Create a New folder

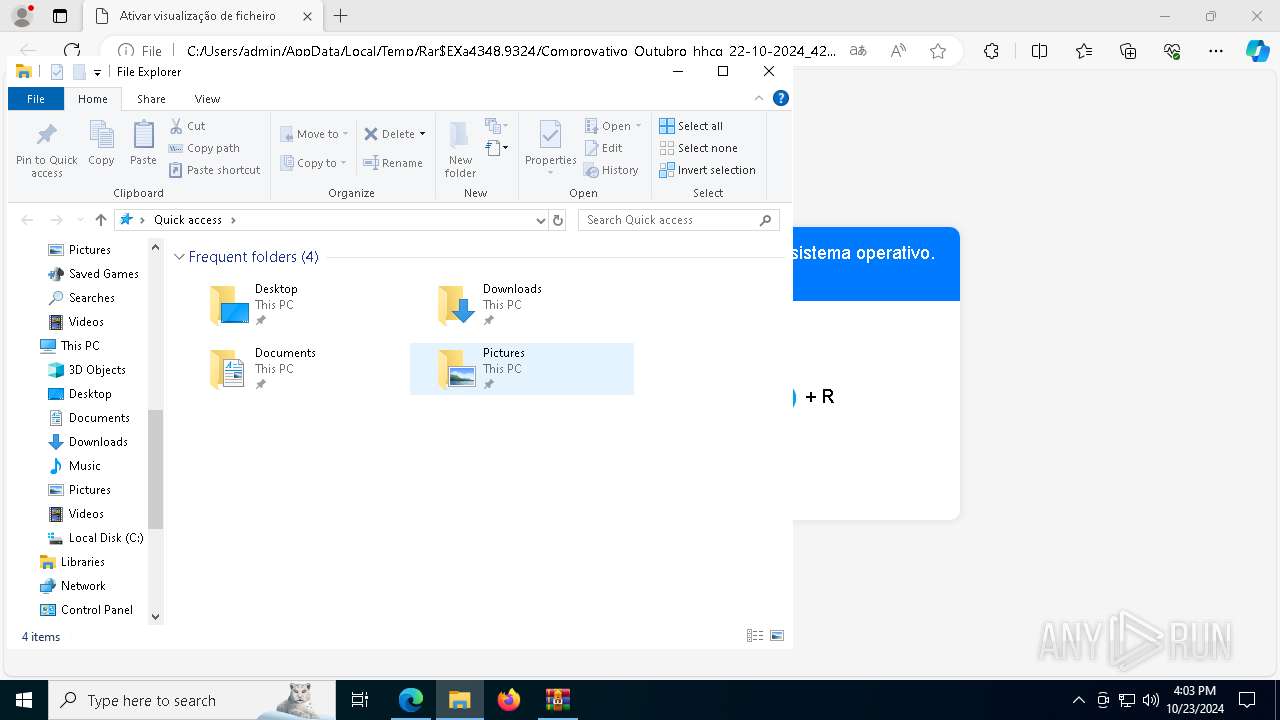(x=460, y=150)
